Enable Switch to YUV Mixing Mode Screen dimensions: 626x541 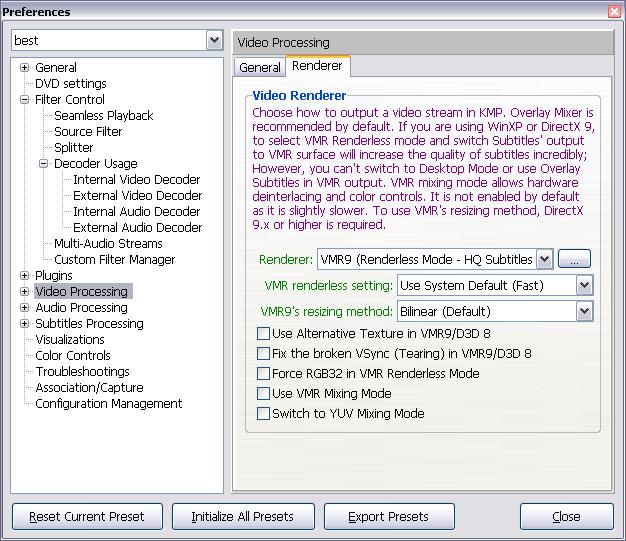pyautogui.click(x=264, y=414)
